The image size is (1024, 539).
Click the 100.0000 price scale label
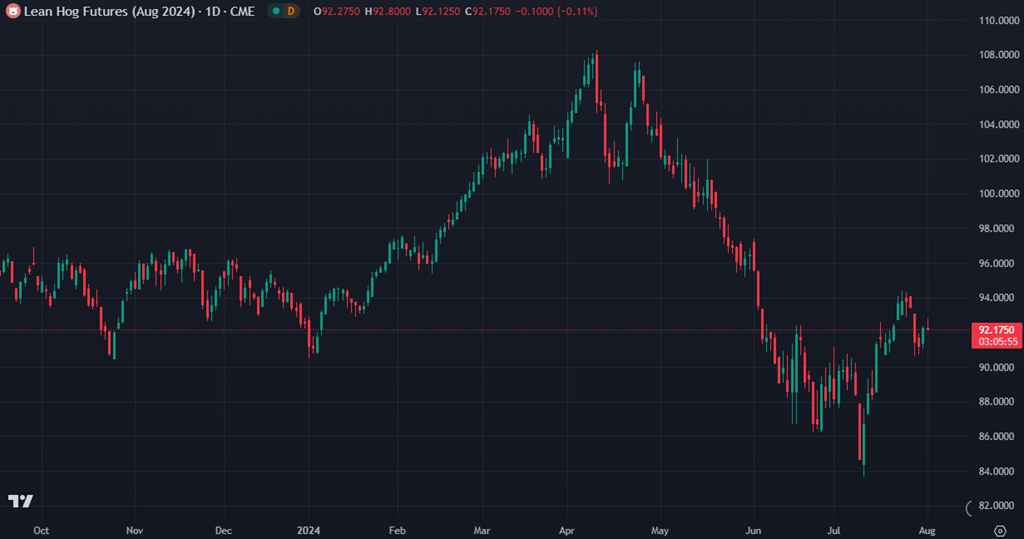tap(998, 194)
